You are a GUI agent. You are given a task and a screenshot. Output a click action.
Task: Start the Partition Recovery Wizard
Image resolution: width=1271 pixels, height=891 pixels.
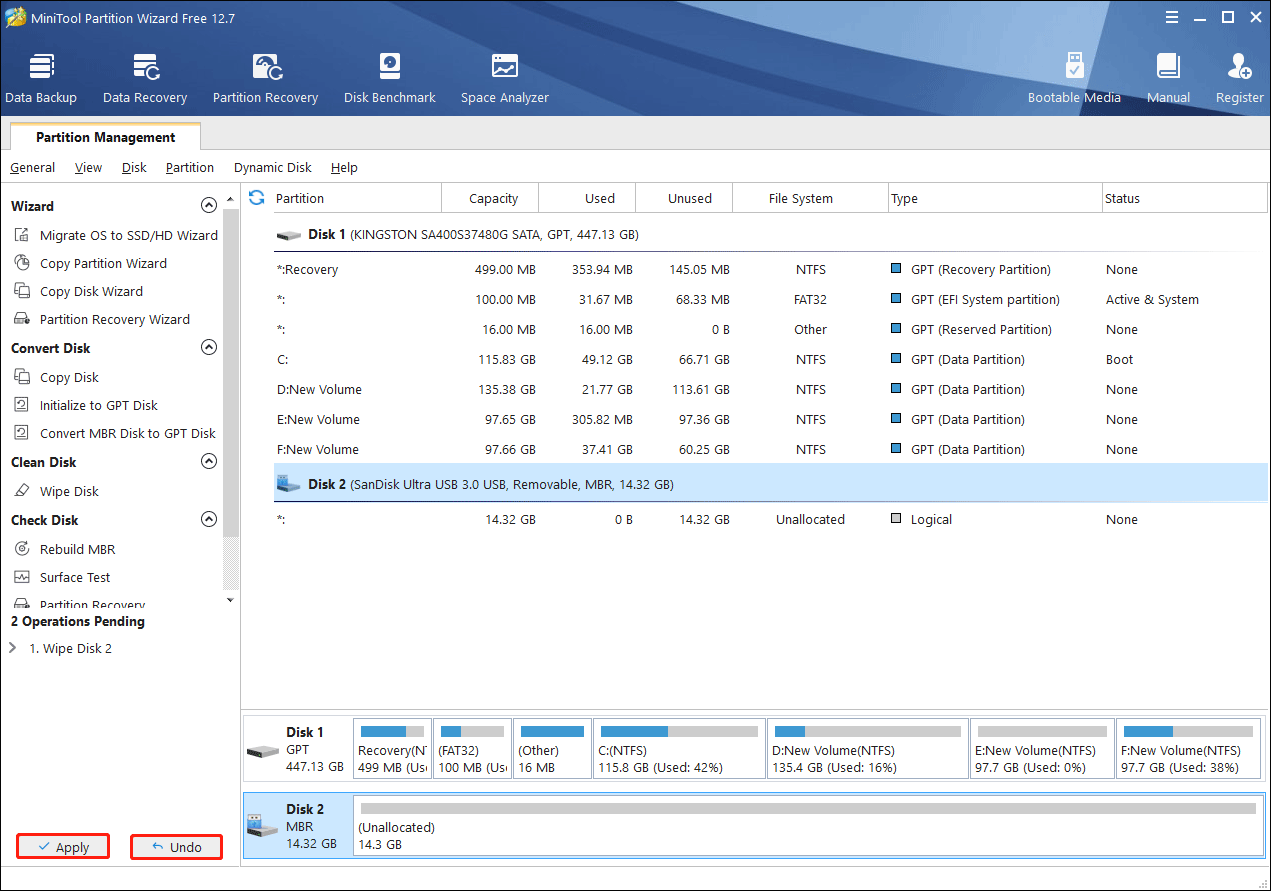pyautogui.click(x=102, y=319)
